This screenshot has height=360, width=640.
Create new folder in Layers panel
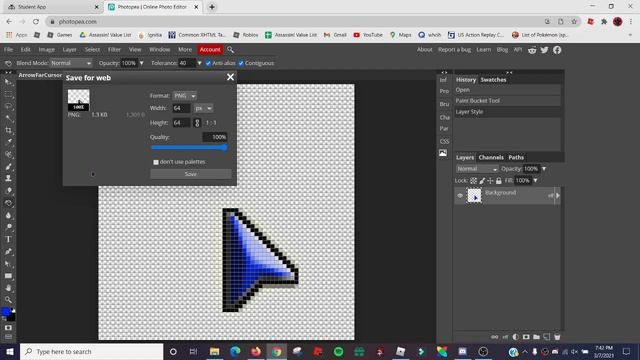536,337
